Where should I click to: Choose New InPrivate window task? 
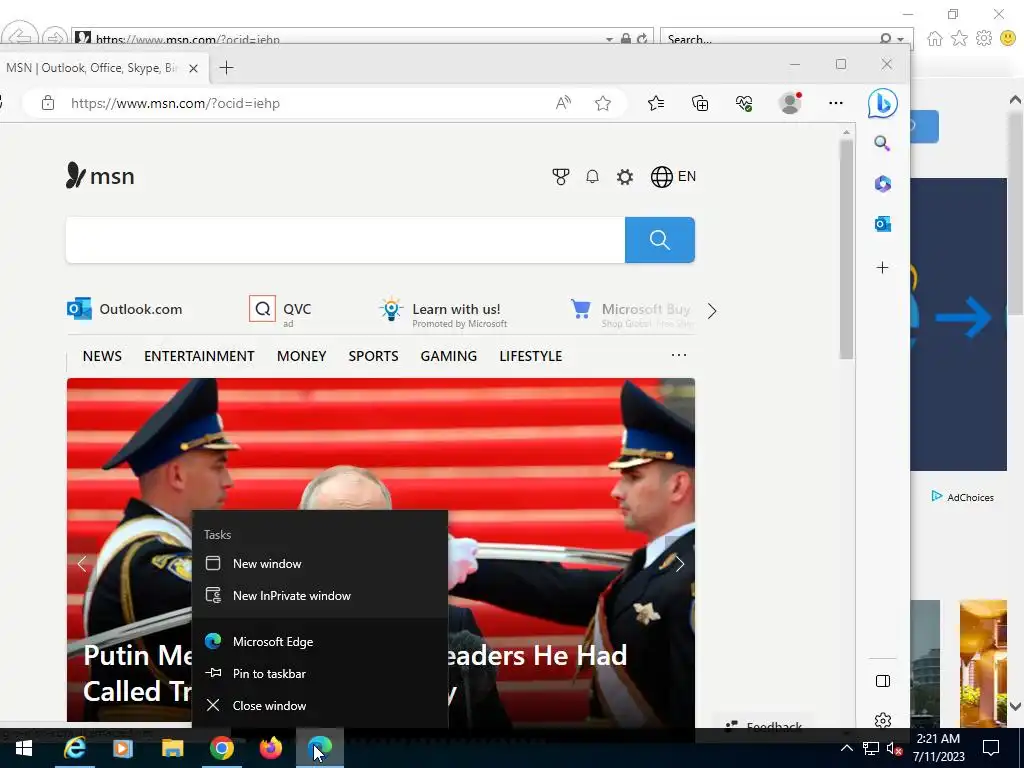(320, 596)
